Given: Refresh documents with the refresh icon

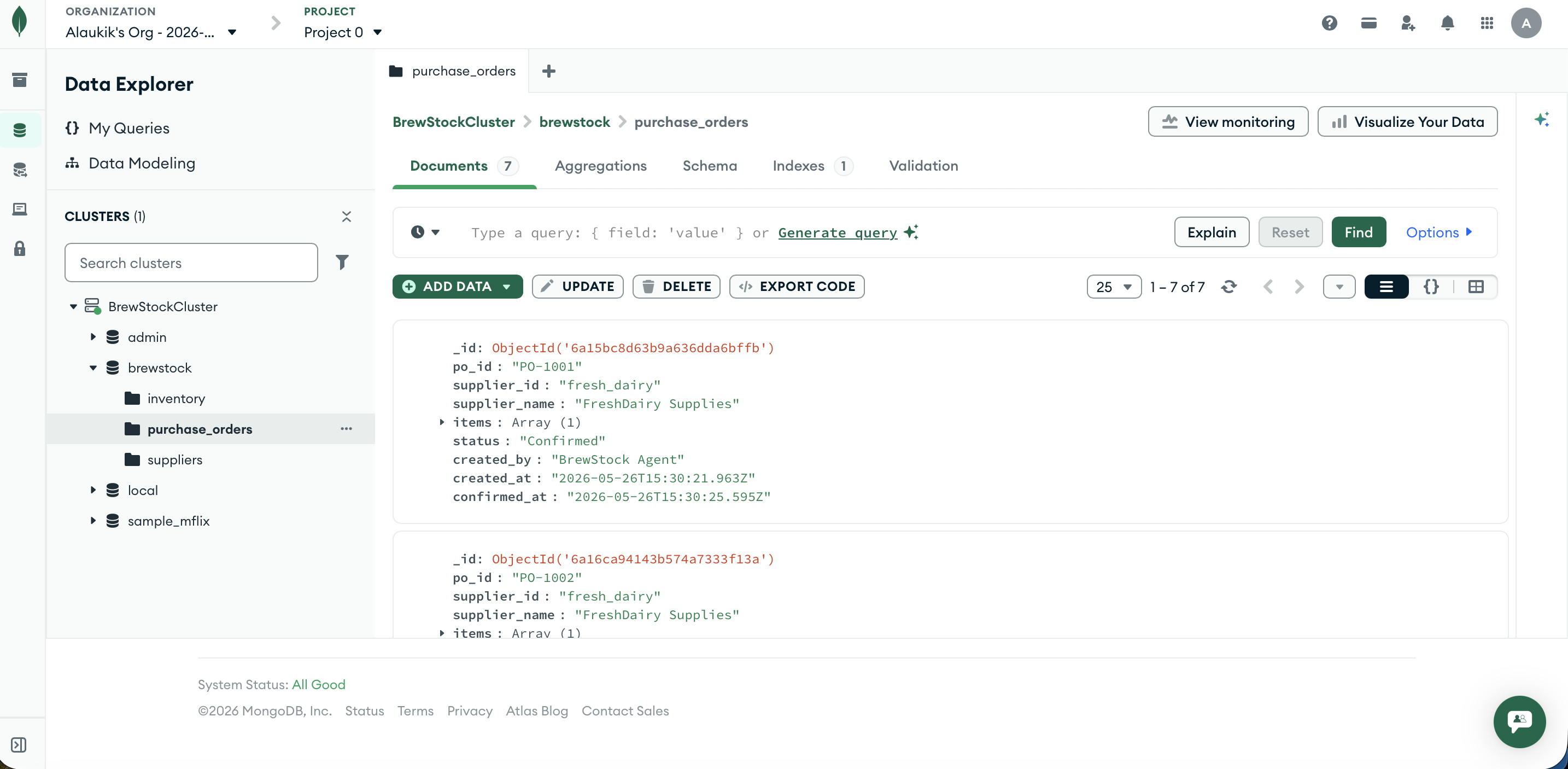Looking at the screenshot, I should click(1229, 287).
